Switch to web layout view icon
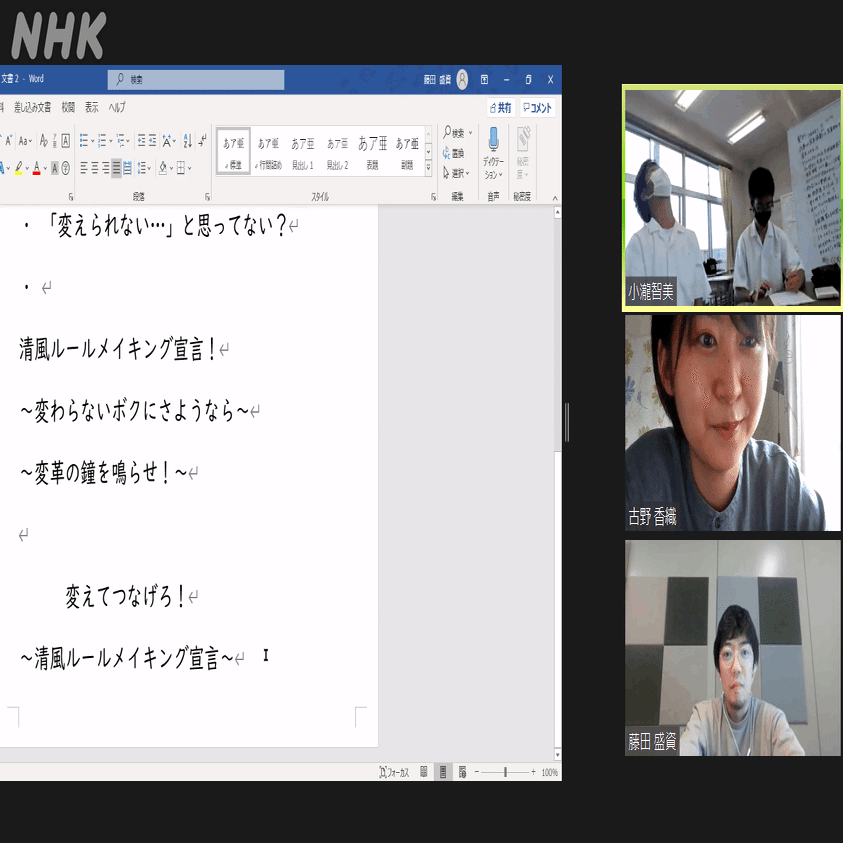 pos(462,773)
